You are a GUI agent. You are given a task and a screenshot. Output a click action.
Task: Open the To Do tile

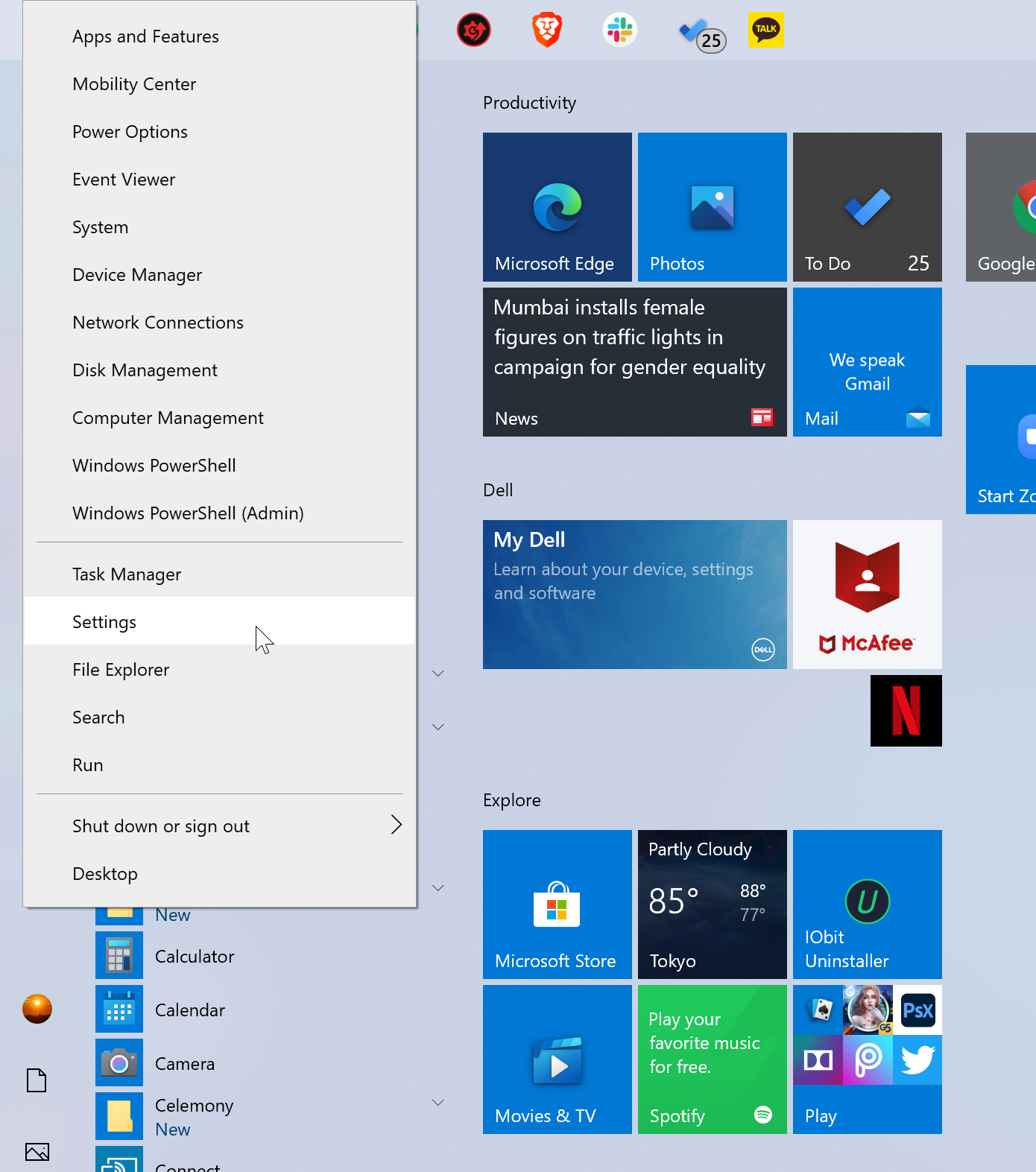pos(868,207)
